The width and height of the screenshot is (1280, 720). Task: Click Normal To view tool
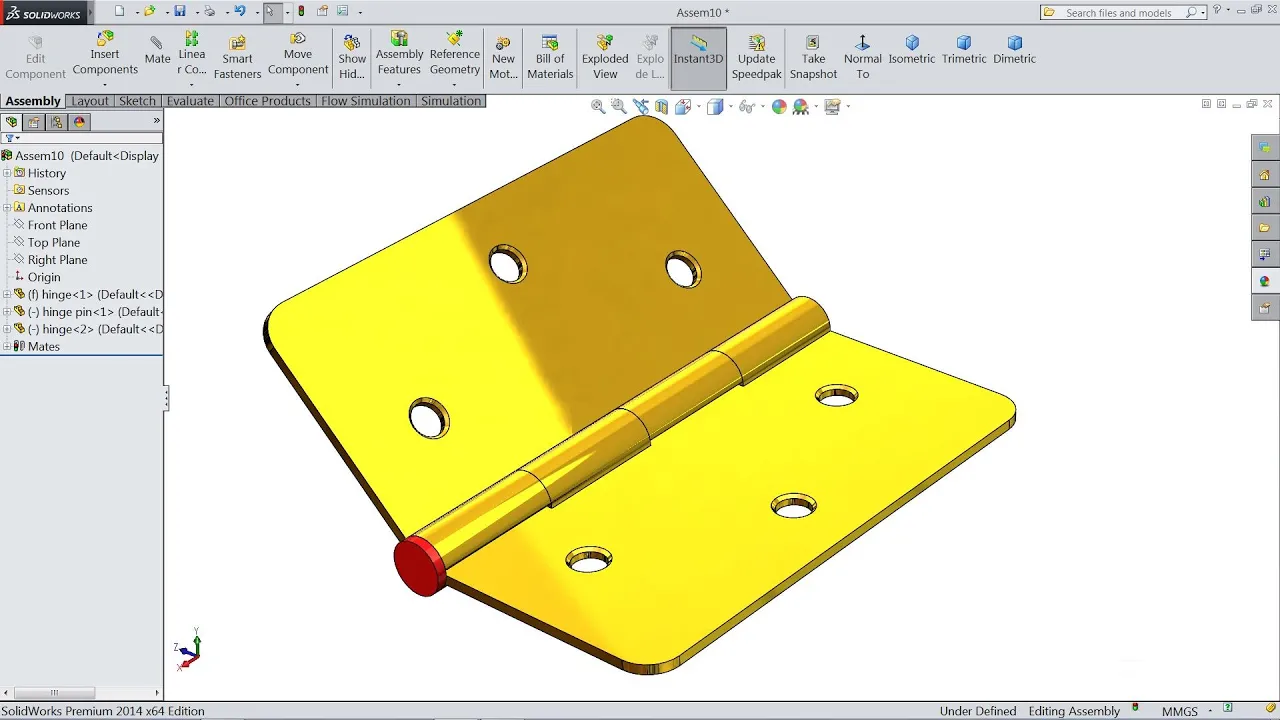click(x=862, y=57)
